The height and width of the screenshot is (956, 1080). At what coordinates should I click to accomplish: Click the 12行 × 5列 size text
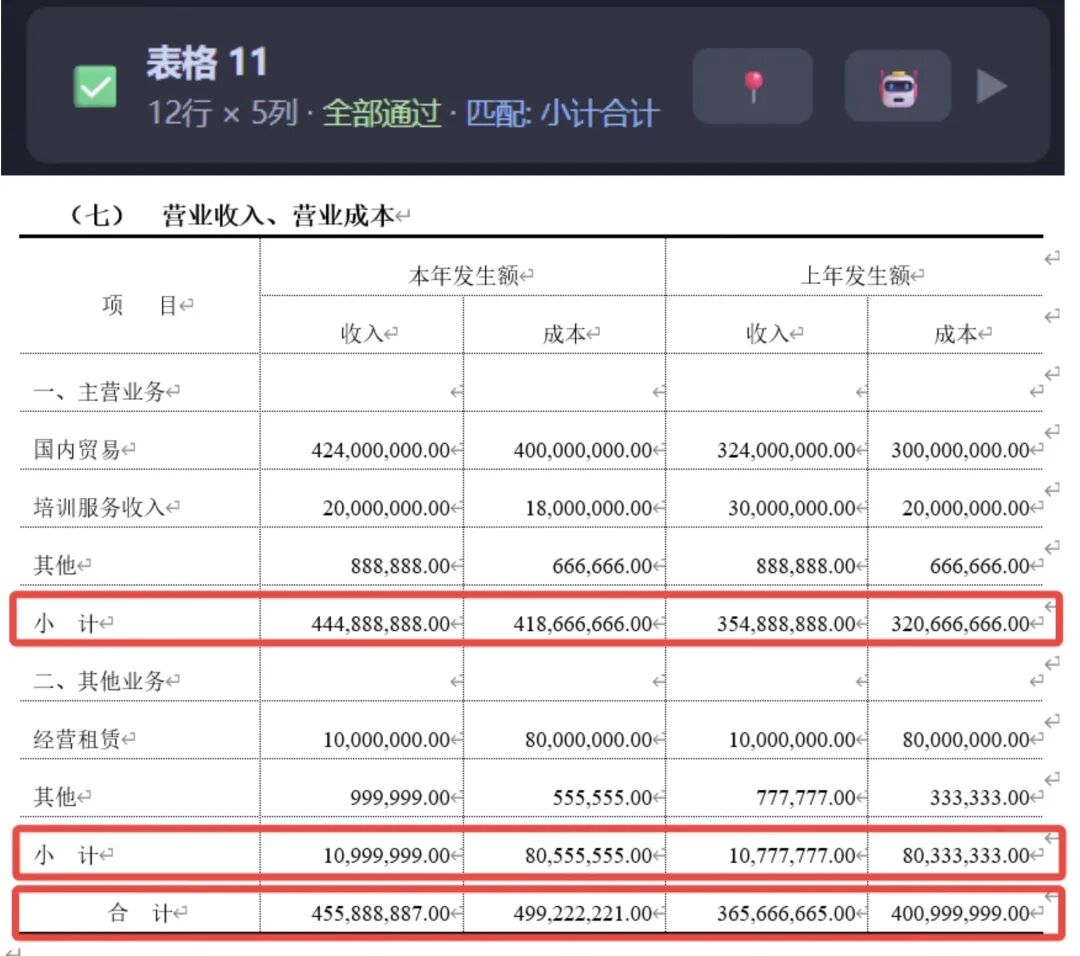tap(222, 113)
